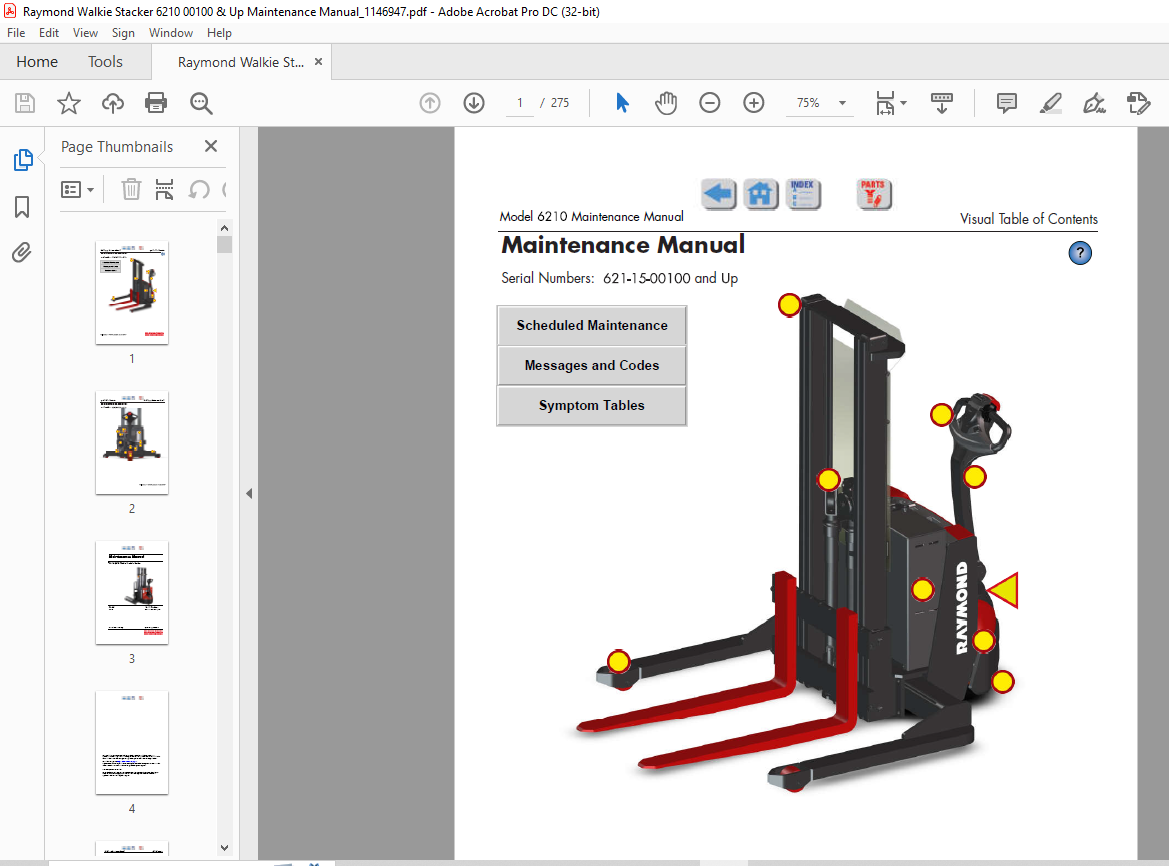Click the Print file icon
Image resolution: width=1169 pixels, height=866 pixels.
pos(156,103)
